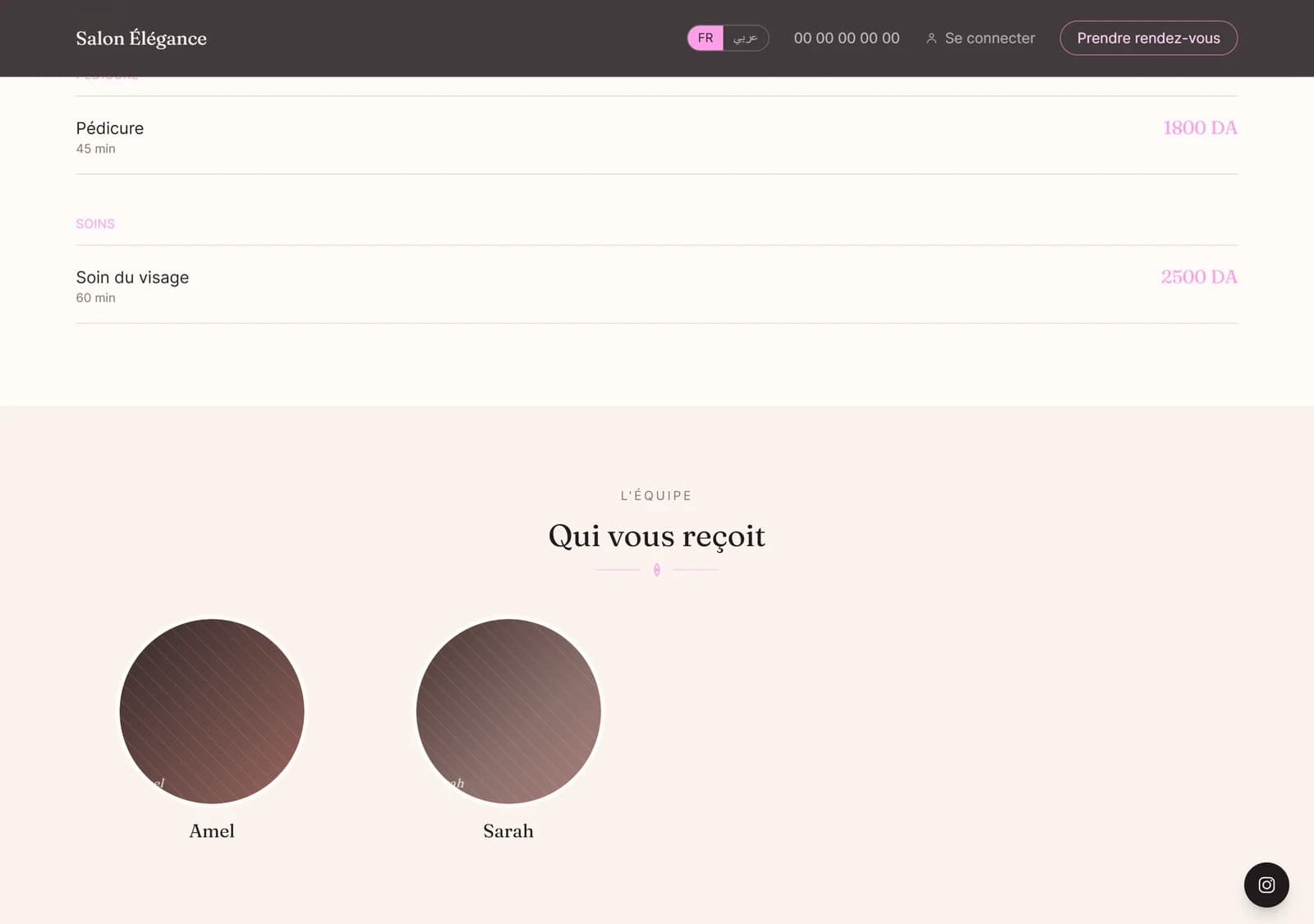This screenshot has height=924, width=1314.
Task: Open the Instagram floating button
Action: [1266, 885]
